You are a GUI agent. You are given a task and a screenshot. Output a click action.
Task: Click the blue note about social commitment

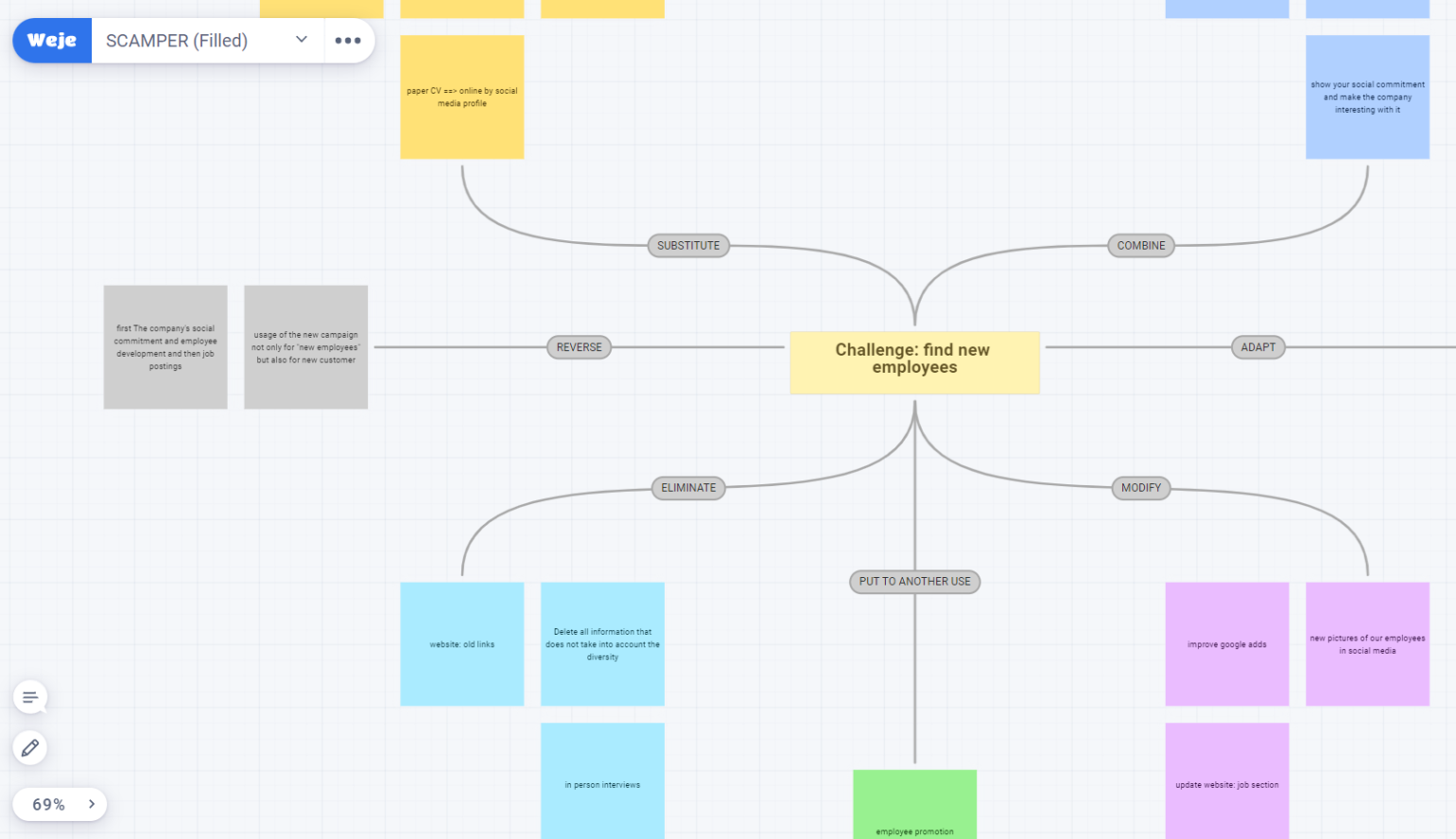pos(1367,97)
